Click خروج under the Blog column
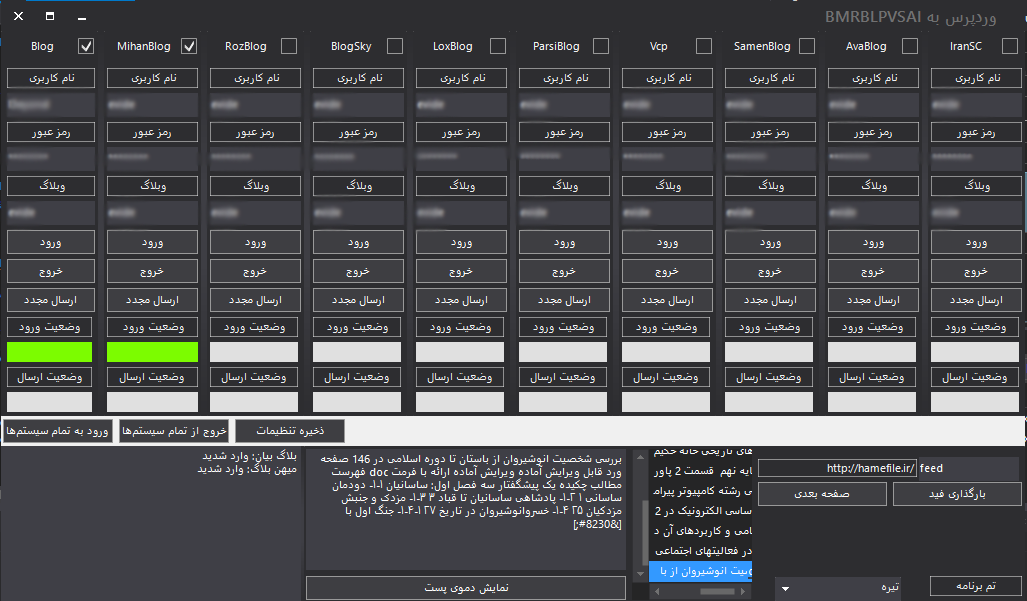 click(x=50, y=271)
